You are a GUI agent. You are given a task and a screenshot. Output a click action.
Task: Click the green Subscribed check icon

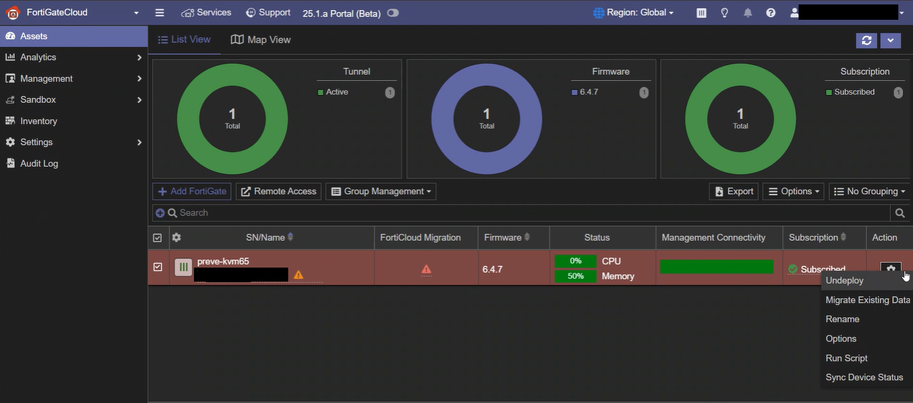click(x=792, y=269)
